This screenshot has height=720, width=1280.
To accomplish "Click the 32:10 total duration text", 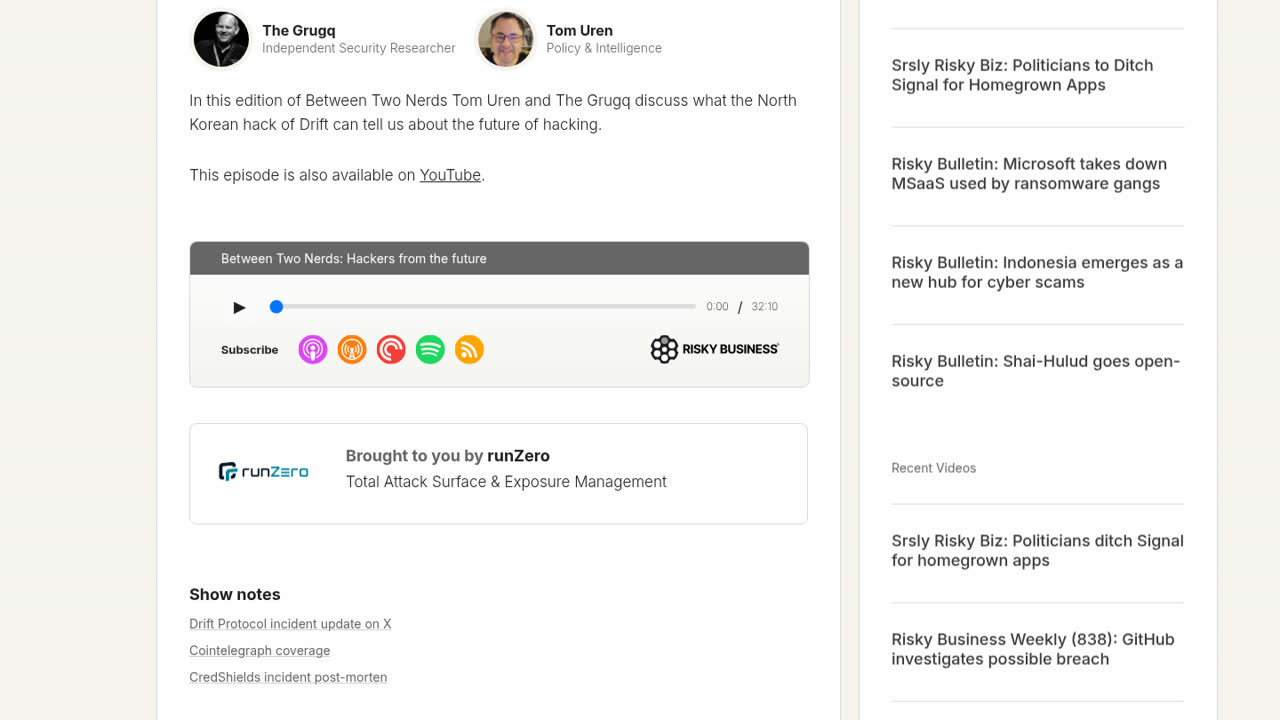I will [765, 307].
